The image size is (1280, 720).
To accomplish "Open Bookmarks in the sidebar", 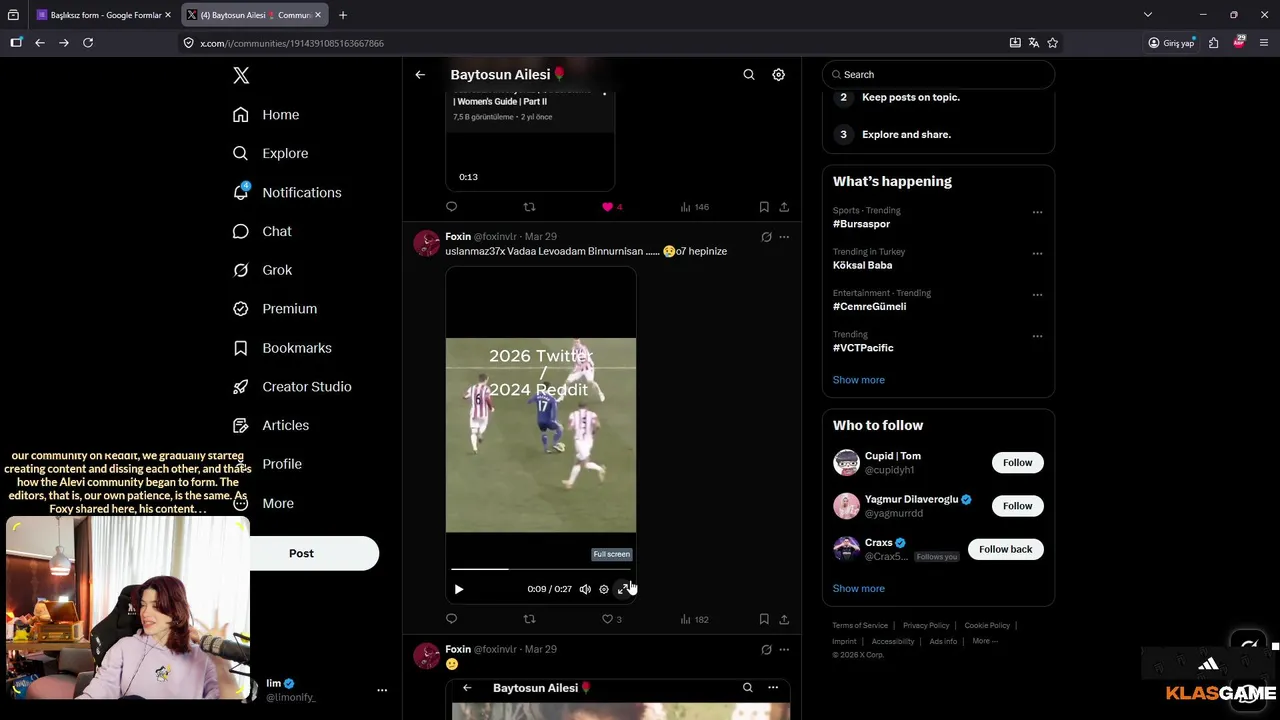I will pos(282,348).
